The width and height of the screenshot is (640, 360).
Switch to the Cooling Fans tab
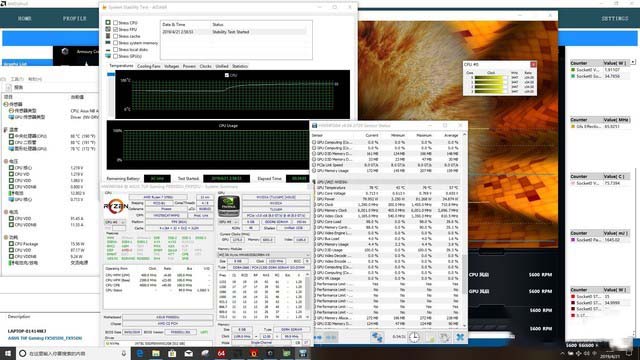coord(149,66)
